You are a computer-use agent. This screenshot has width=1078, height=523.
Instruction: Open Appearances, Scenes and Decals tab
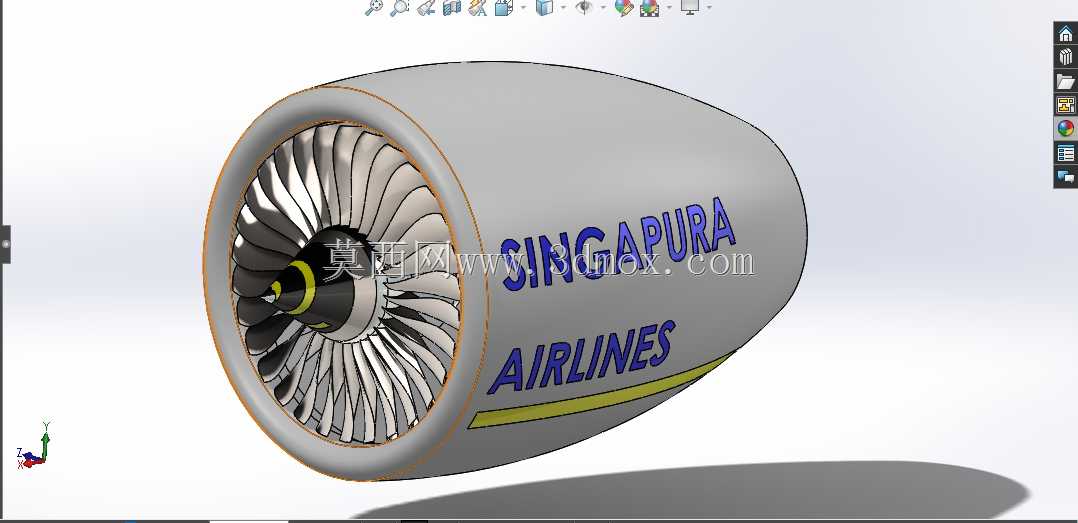coord(1066,129)
